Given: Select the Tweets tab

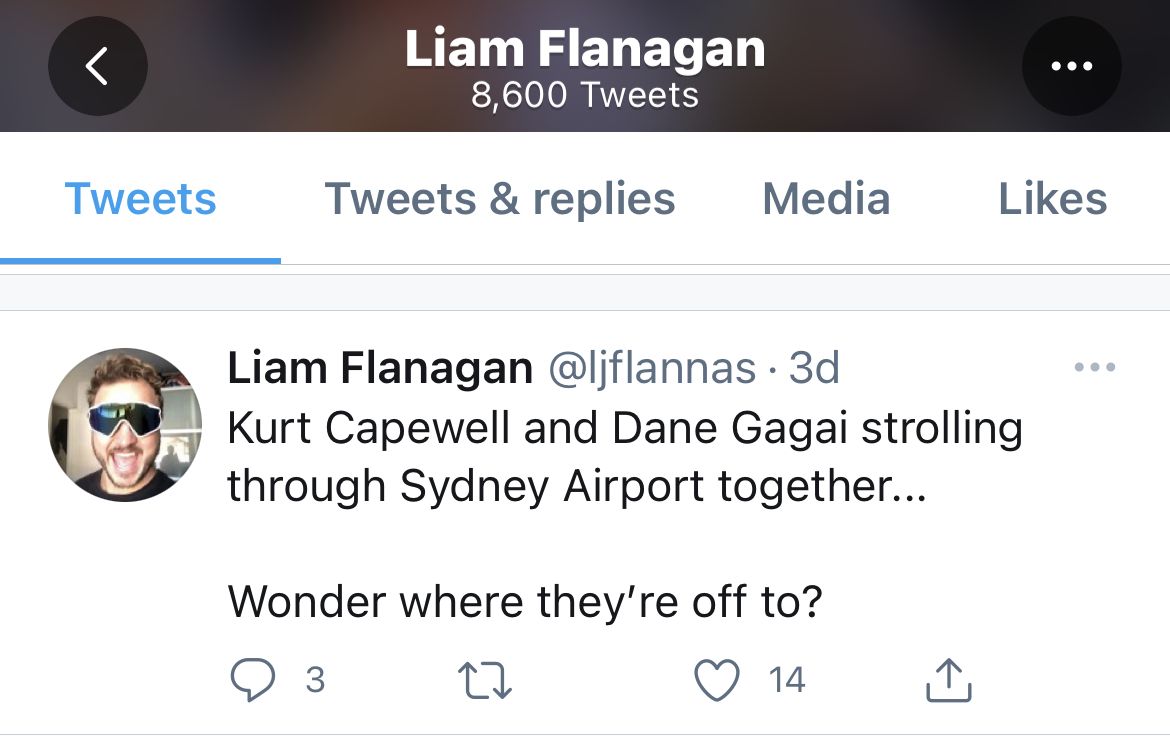Looking at the screenshot, I should 140,199.
